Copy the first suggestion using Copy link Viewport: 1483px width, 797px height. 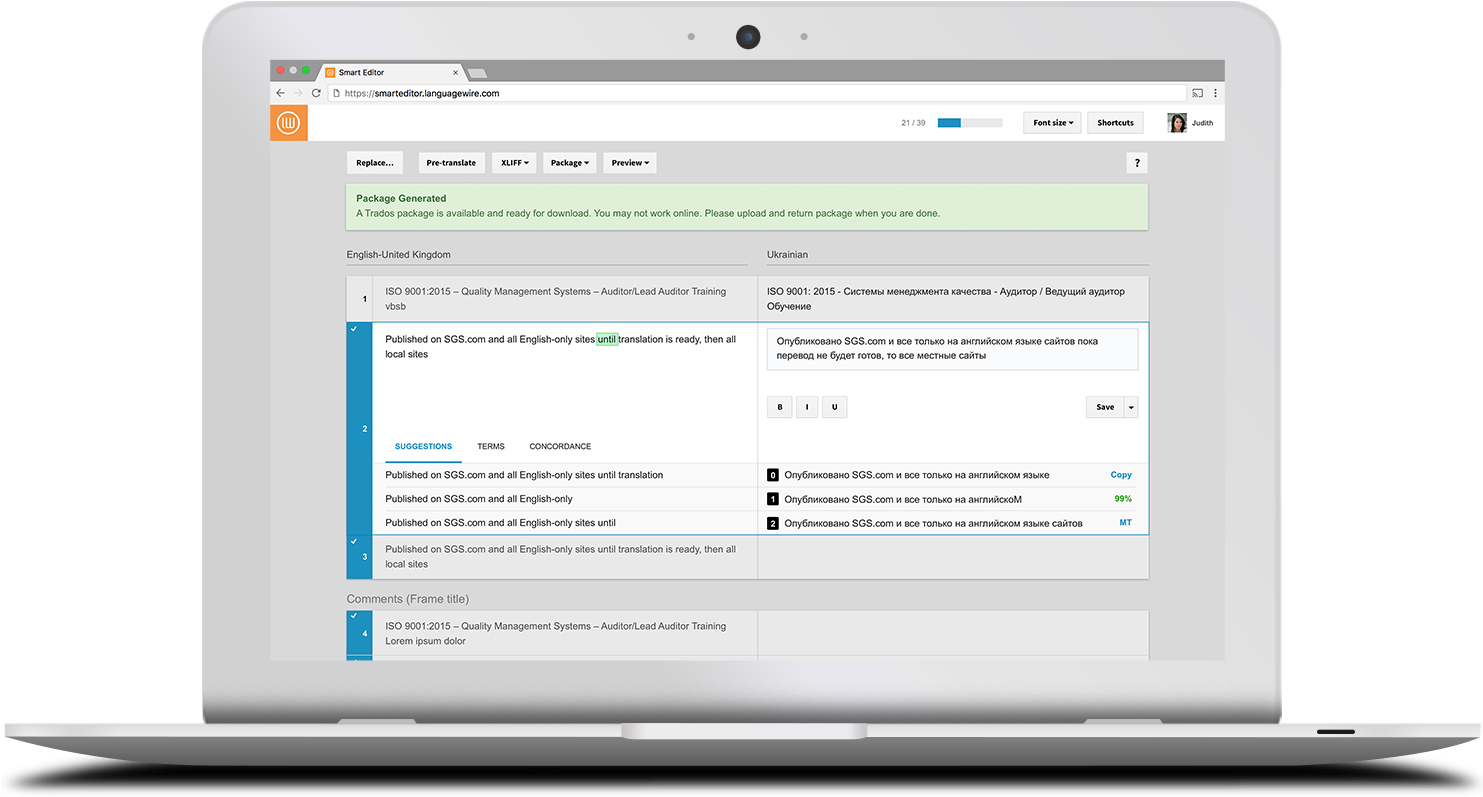(x=1120, y=474)
